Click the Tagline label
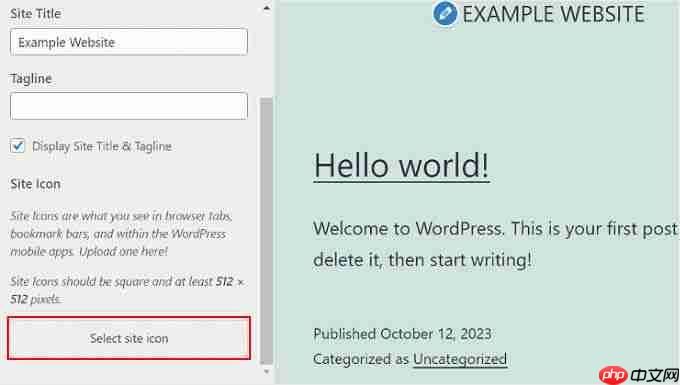The image size is (680, 385). [x=31, y=78]
